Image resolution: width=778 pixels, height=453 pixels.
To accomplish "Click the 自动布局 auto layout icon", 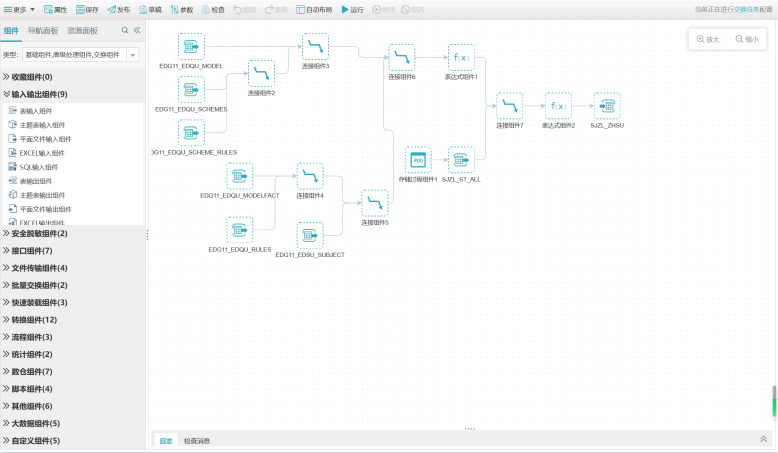I will [314, 9].
